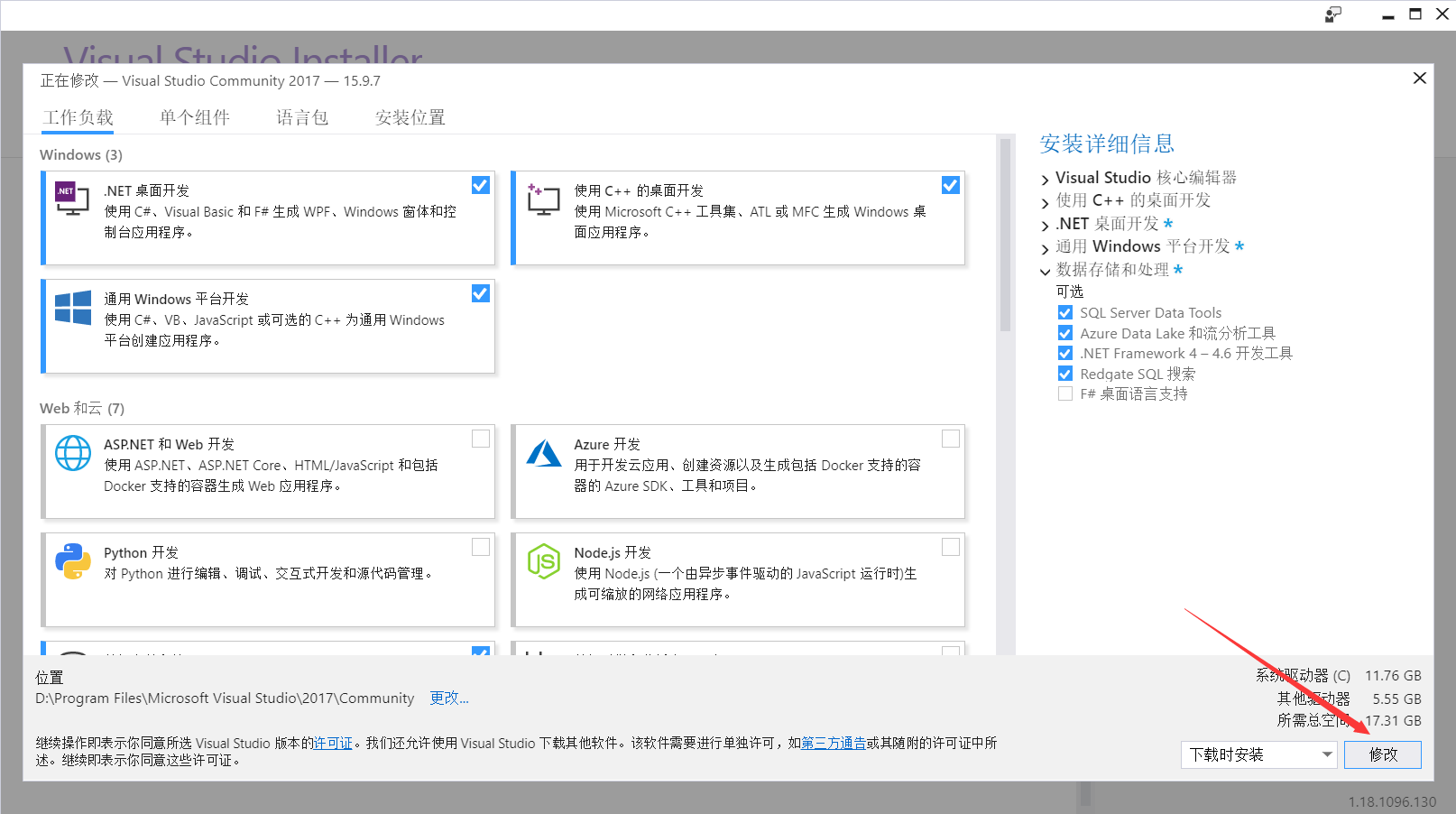Enable the Python 开发 workload checkbox
This screenshot has width=1456, height=814.
pyautogui.click(x=481, y=547)
